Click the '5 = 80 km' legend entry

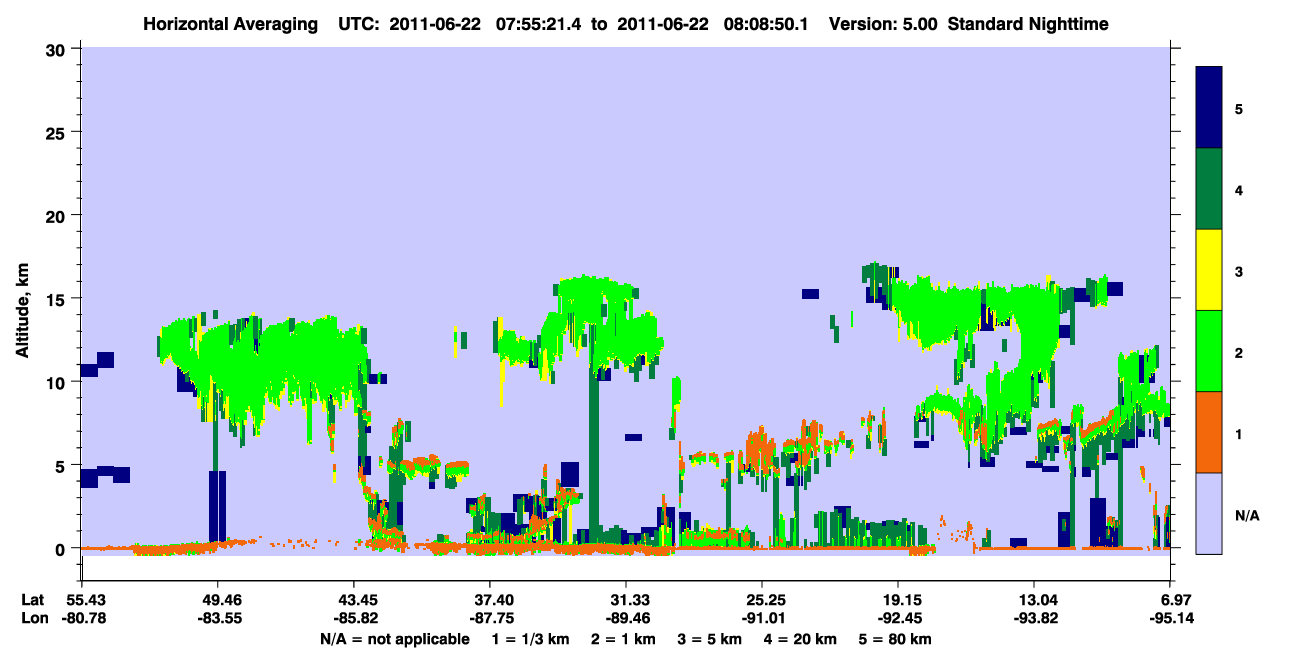[896, 639]
